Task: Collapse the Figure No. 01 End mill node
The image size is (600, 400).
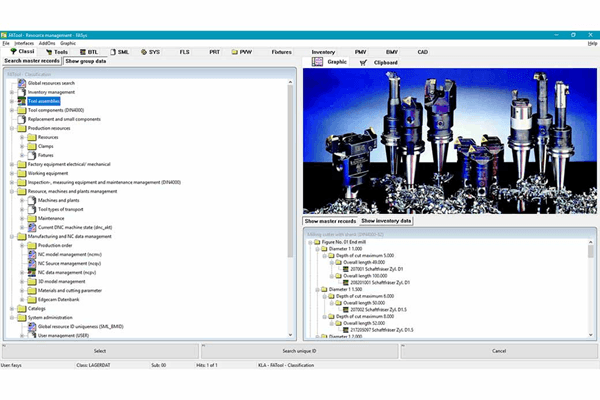Action: pos(310,242)
